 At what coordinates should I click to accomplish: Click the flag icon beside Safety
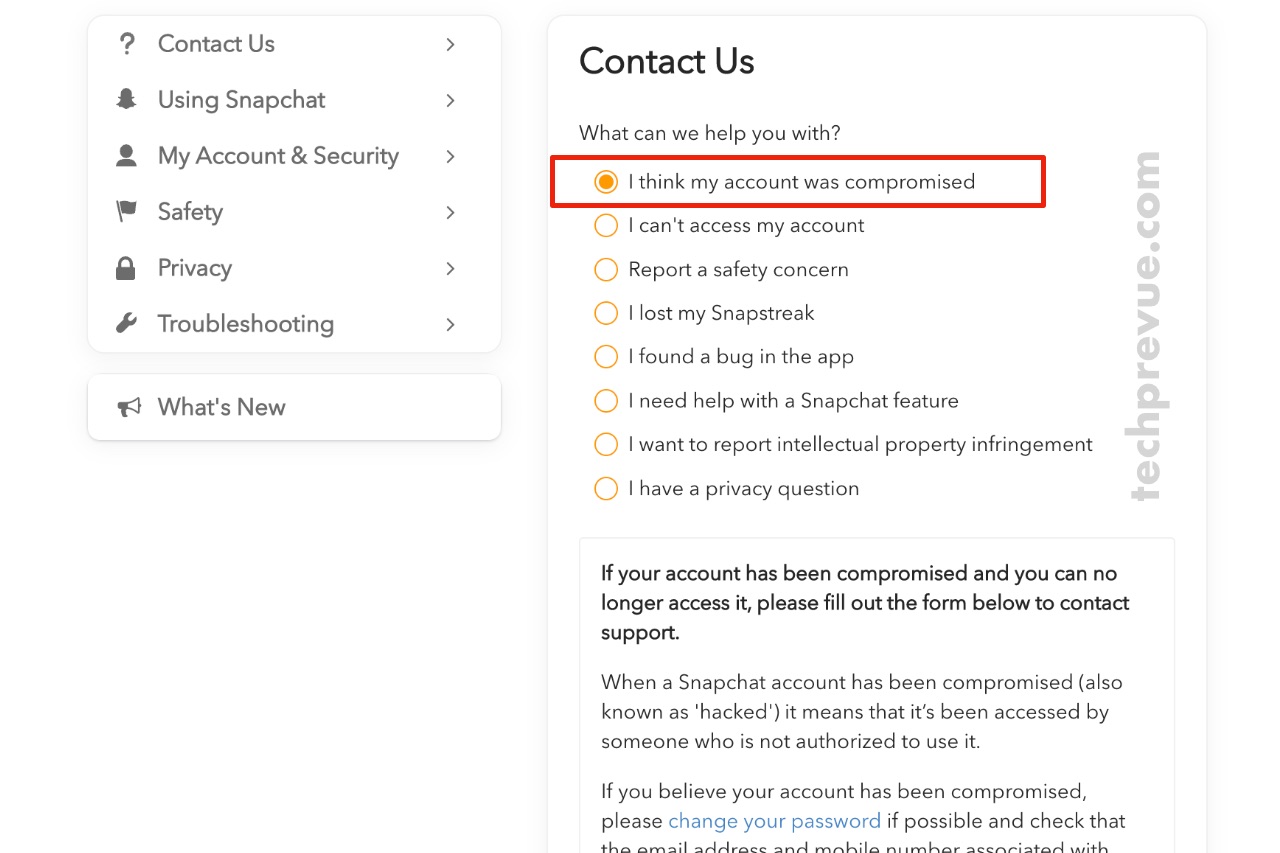pos(126,212)
